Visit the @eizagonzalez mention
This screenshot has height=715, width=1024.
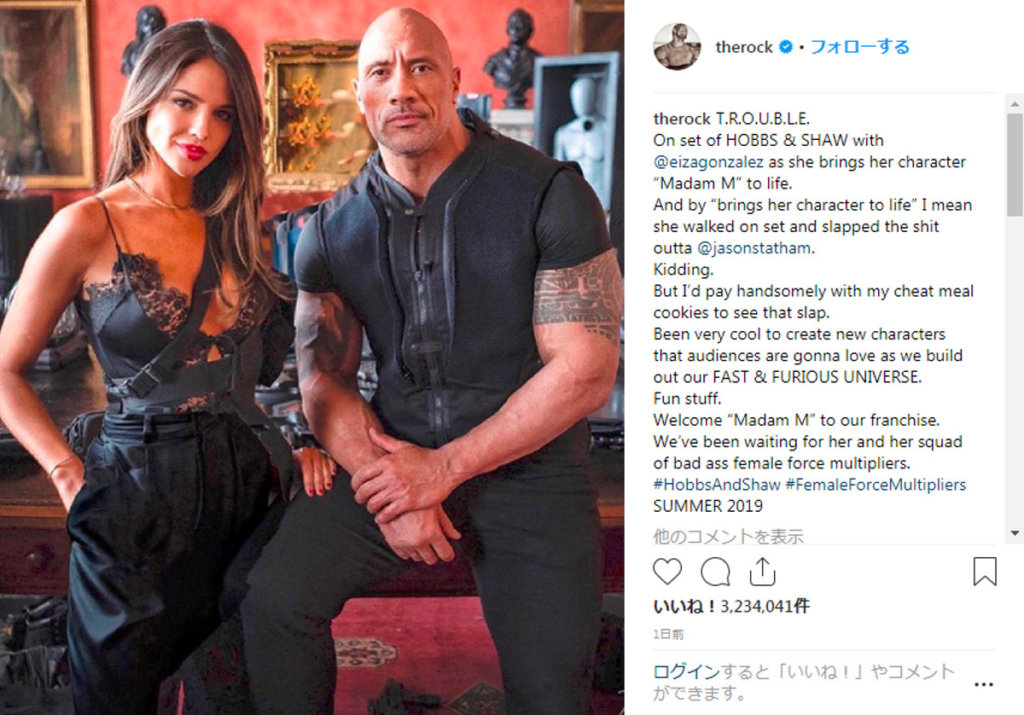(x=708, y=162)
